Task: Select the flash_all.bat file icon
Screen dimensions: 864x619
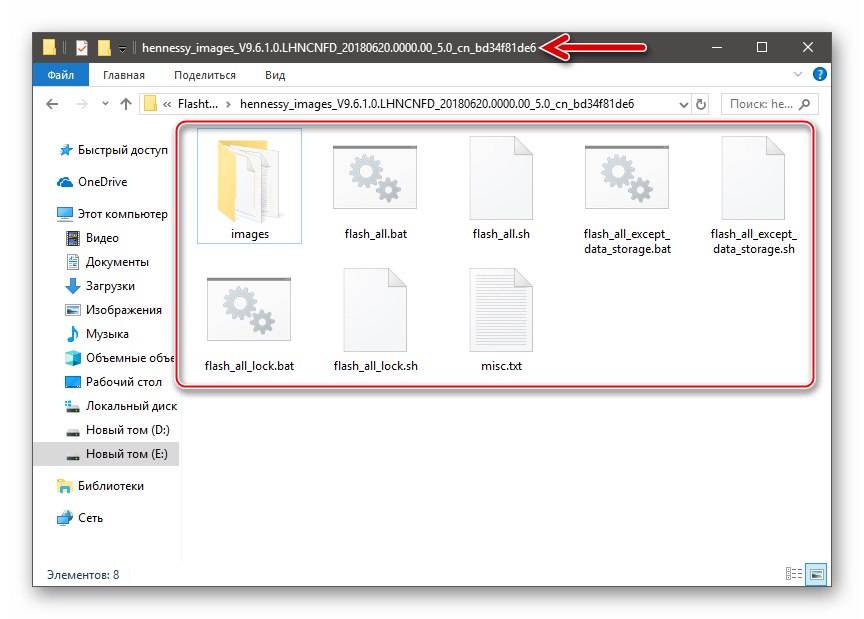Action: [375, 177]
